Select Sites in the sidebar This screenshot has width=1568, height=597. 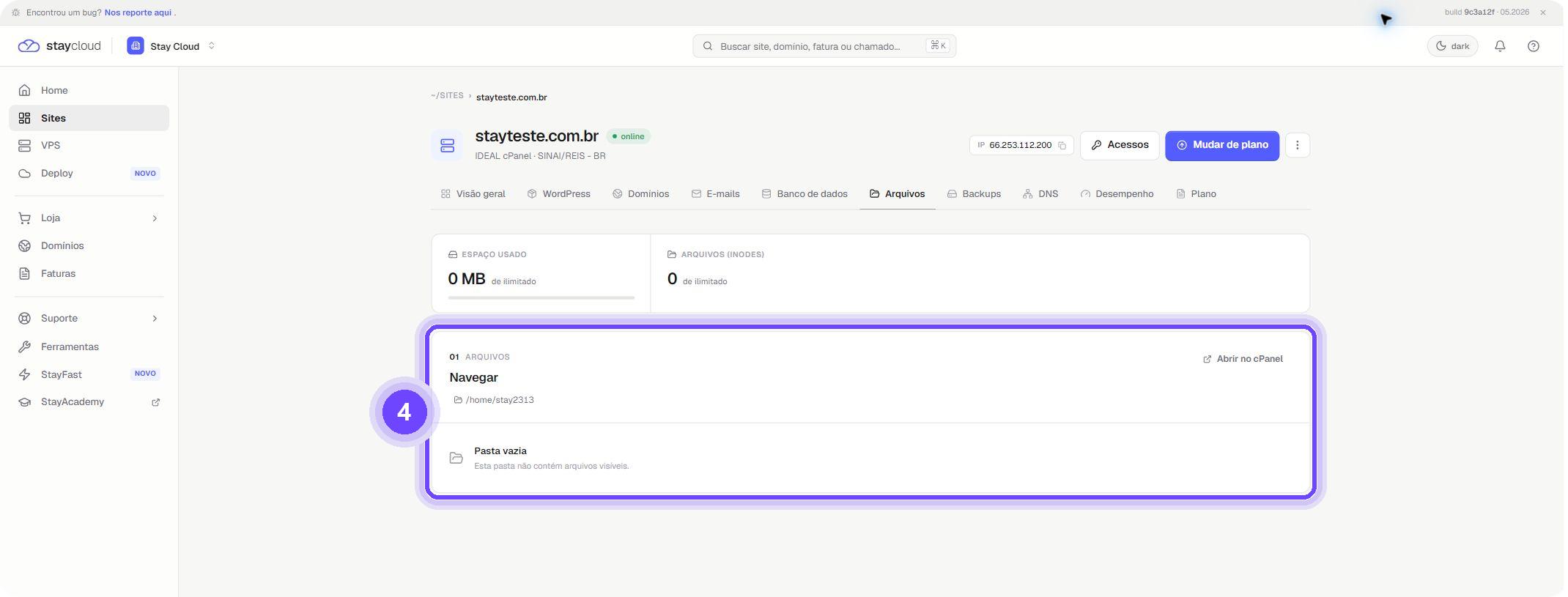coord(89,118)
